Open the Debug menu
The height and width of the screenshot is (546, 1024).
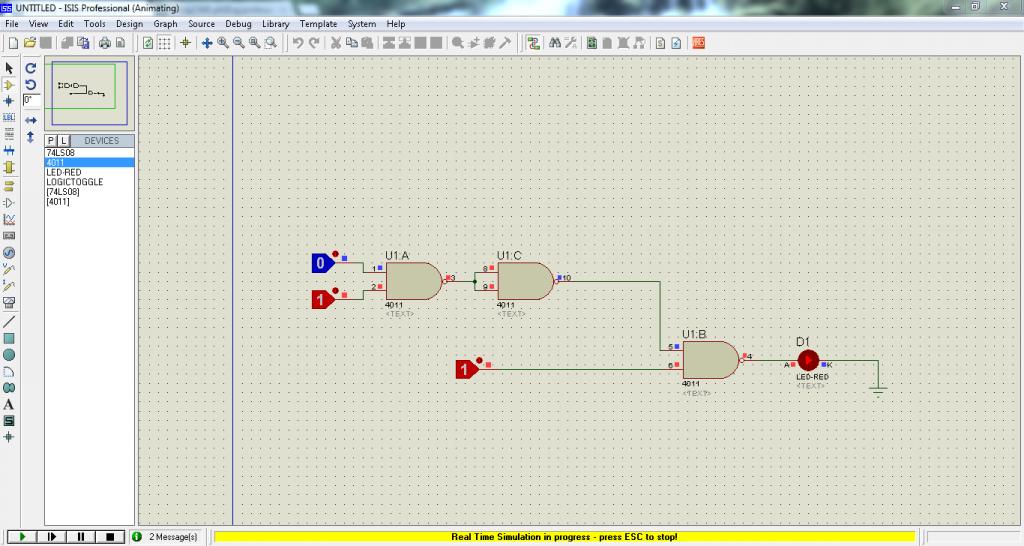(x=238, y=24)
